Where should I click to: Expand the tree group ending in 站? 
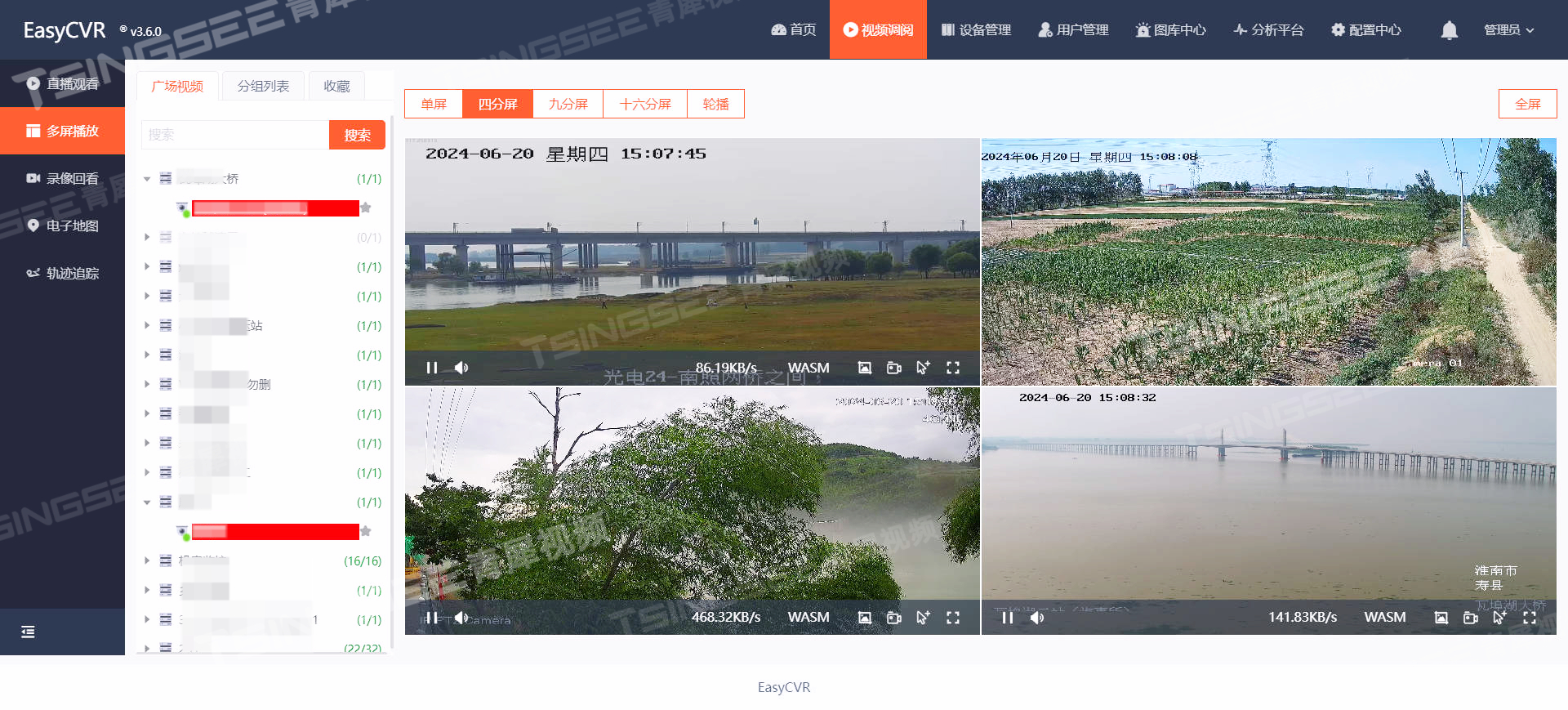pos(147,326)
